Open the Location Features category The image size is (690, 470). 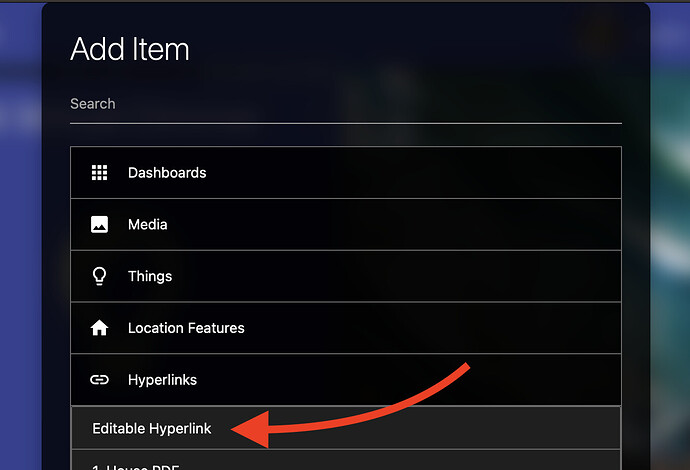346,328
